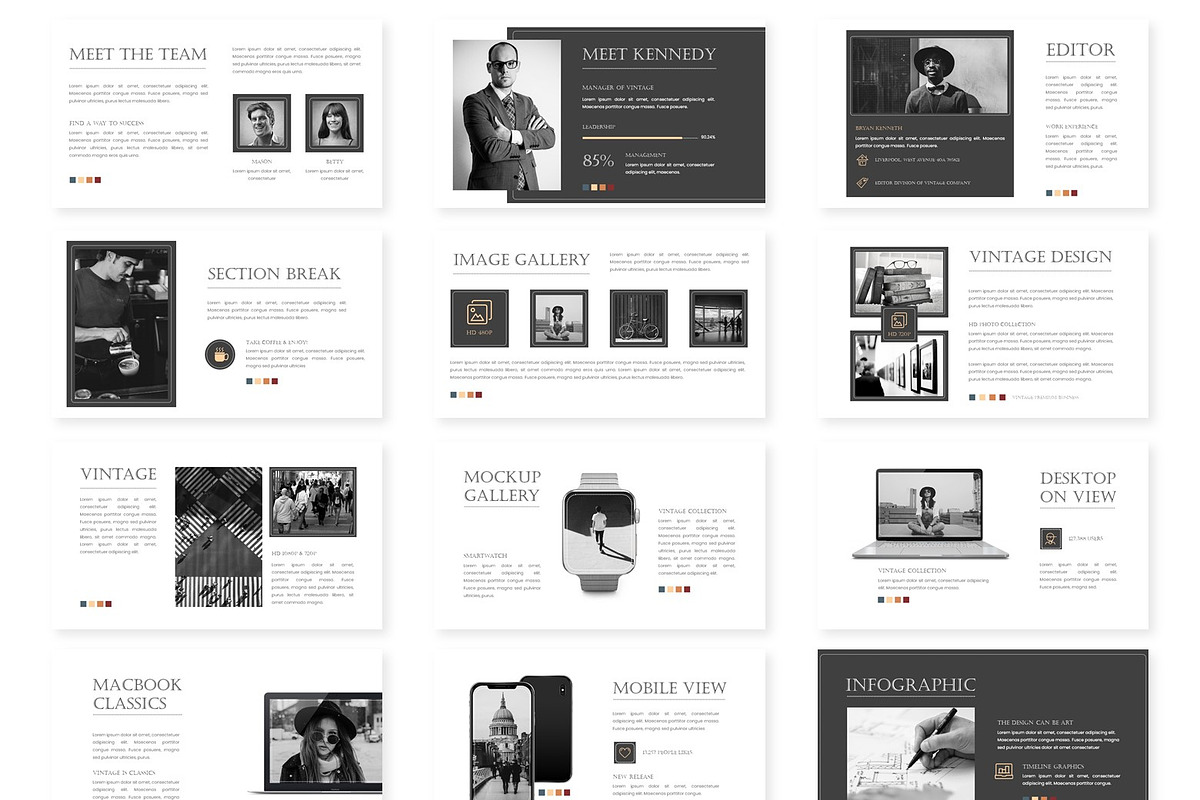Click the "HD Photo Collection" subheading
Image resolution: width=1200 pixels, height=800 pixels.
(1002, 325)
